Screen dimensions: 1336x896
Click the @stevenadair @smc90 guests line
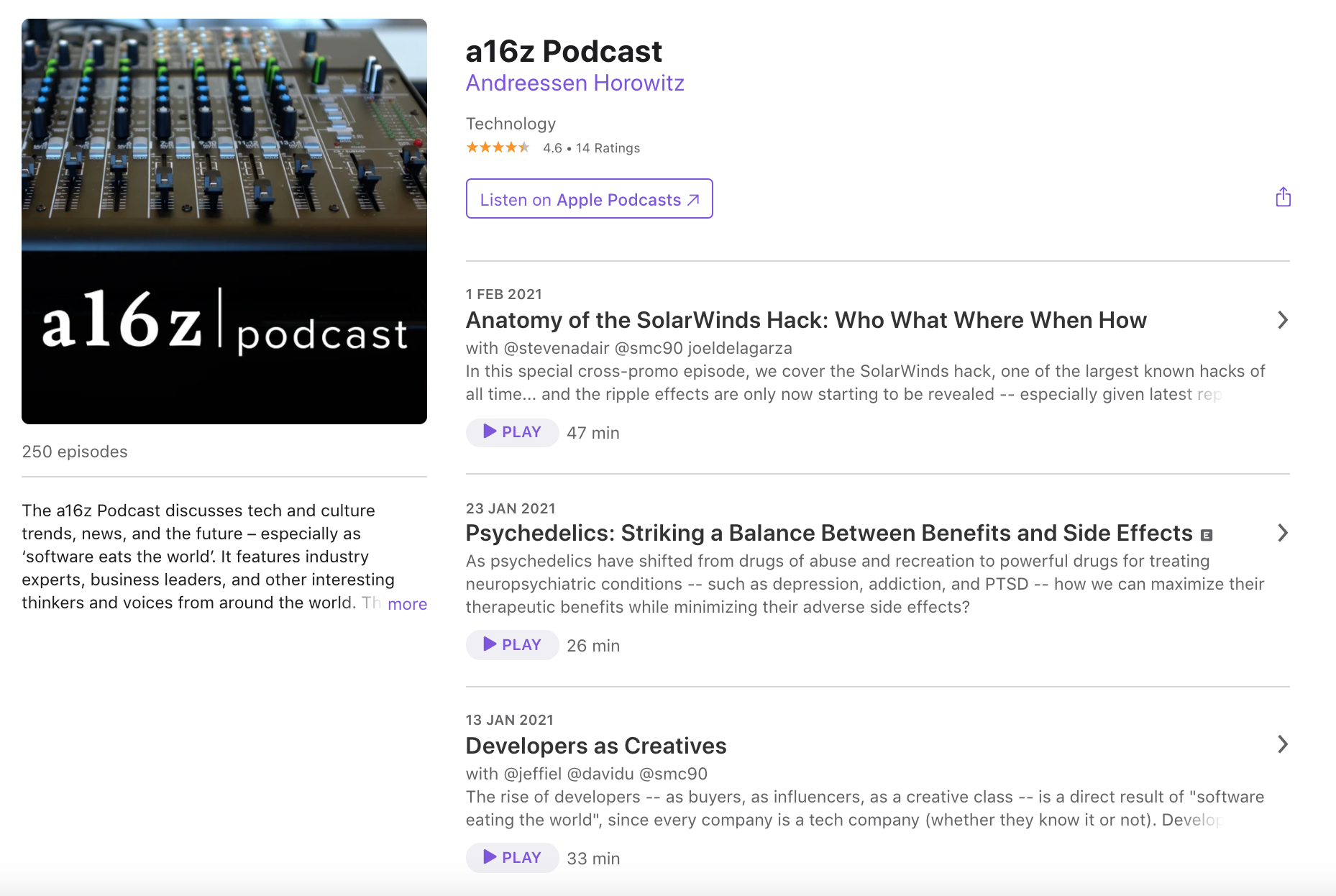click(629, 348)
